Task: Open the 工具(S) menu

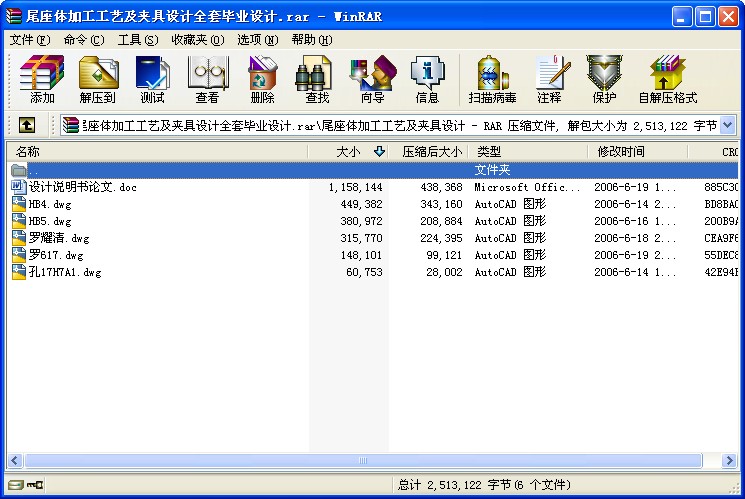Action: tap(137, 40)
